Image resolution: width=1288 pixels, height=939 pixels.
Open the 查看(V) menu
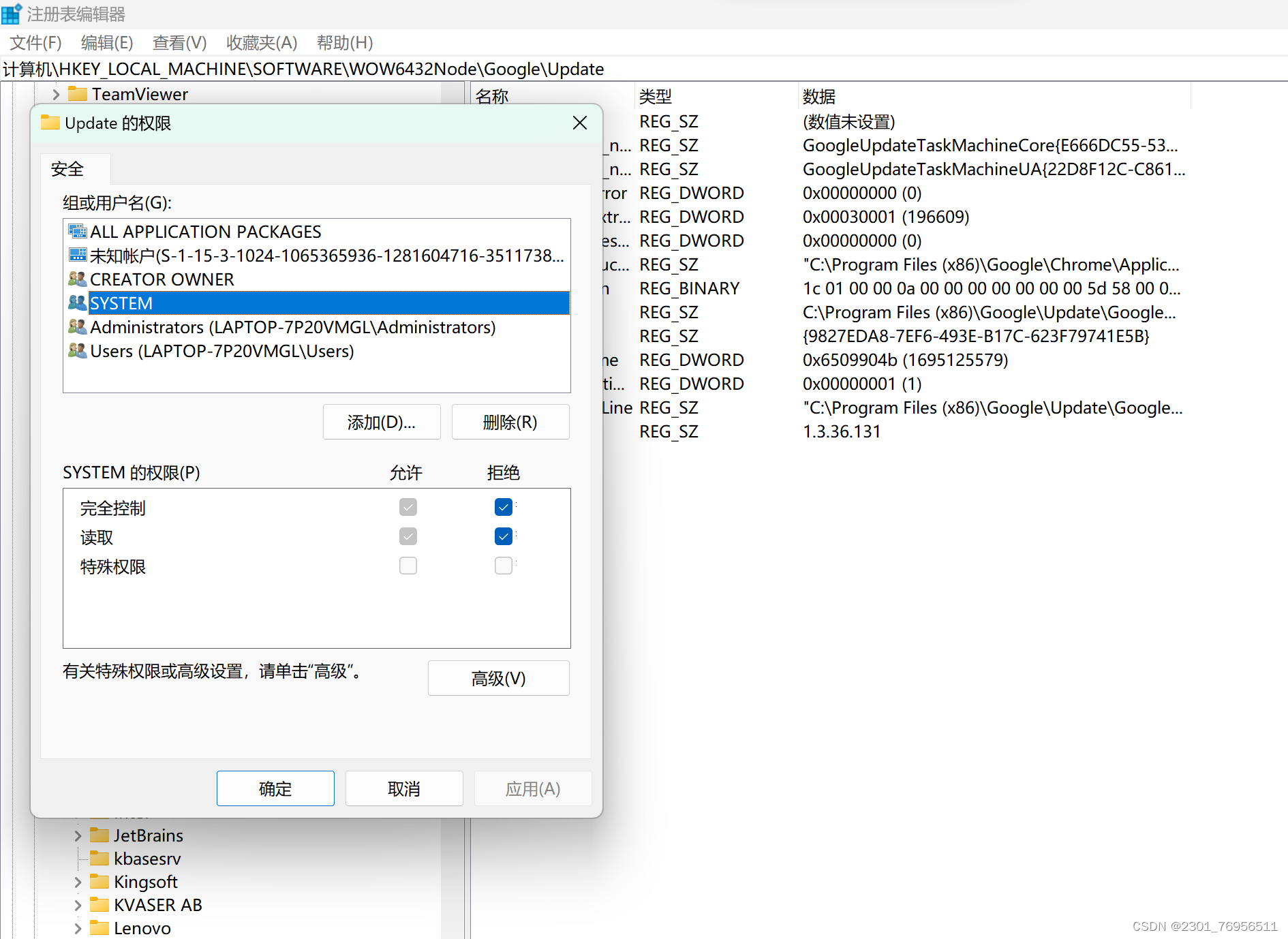(x=179, y=42)
